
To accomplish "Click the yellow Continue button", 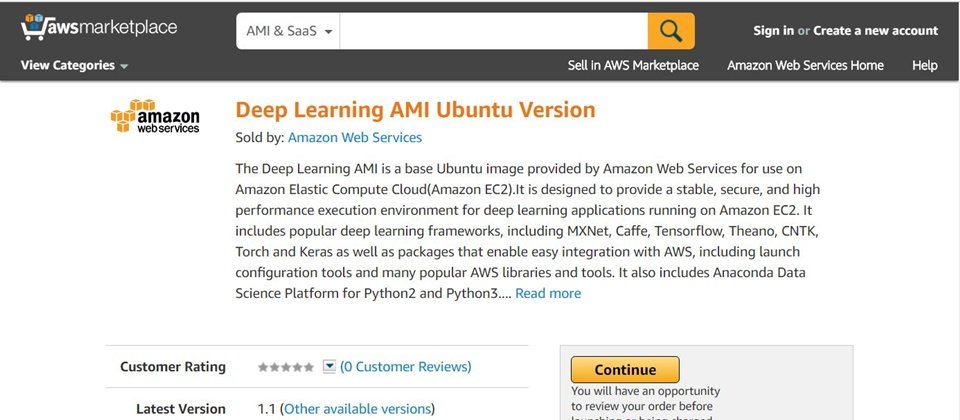I will (x=625, y=370).
